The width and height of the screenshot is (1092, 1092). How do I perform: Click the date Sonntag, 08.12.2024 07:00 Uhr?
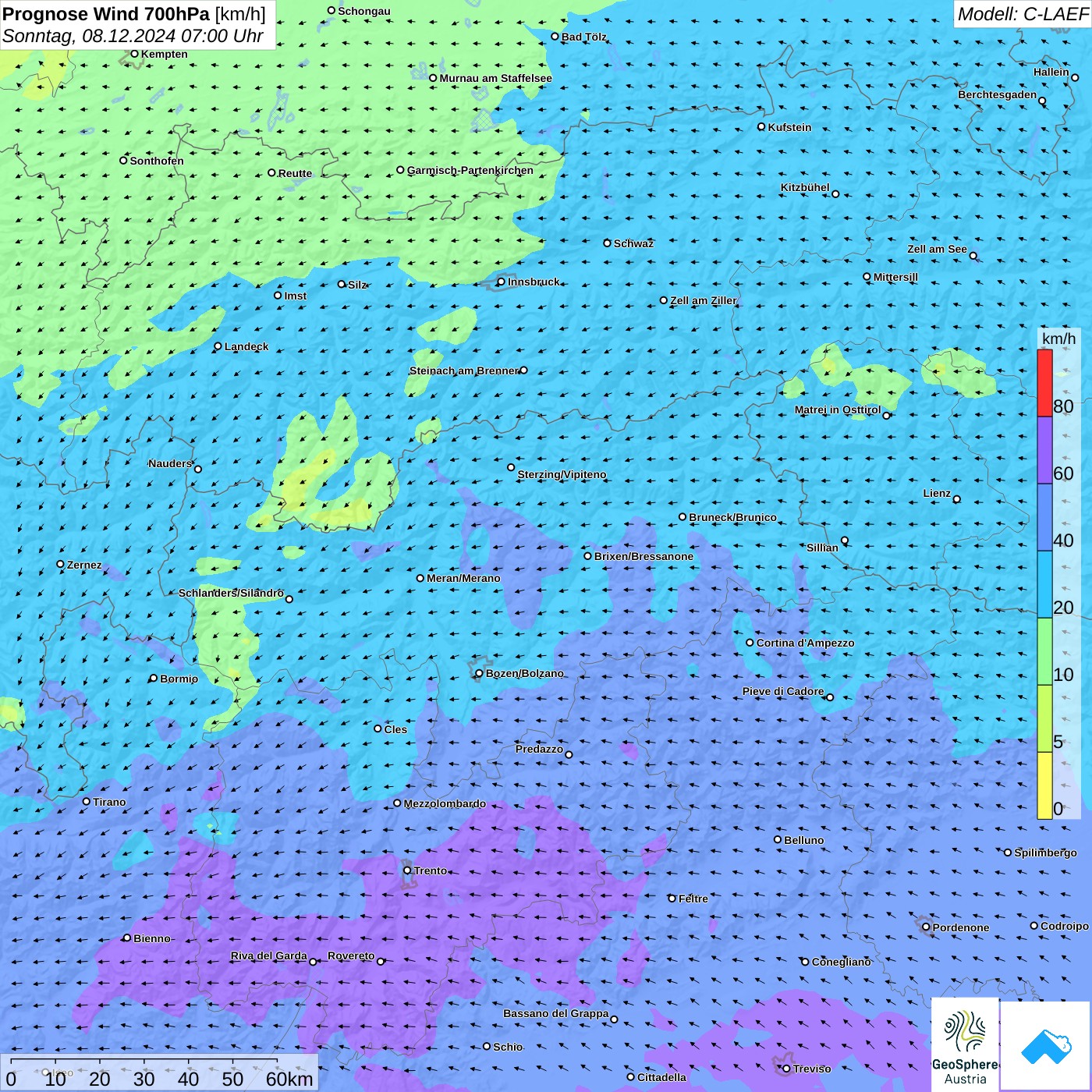click(133, 36)
